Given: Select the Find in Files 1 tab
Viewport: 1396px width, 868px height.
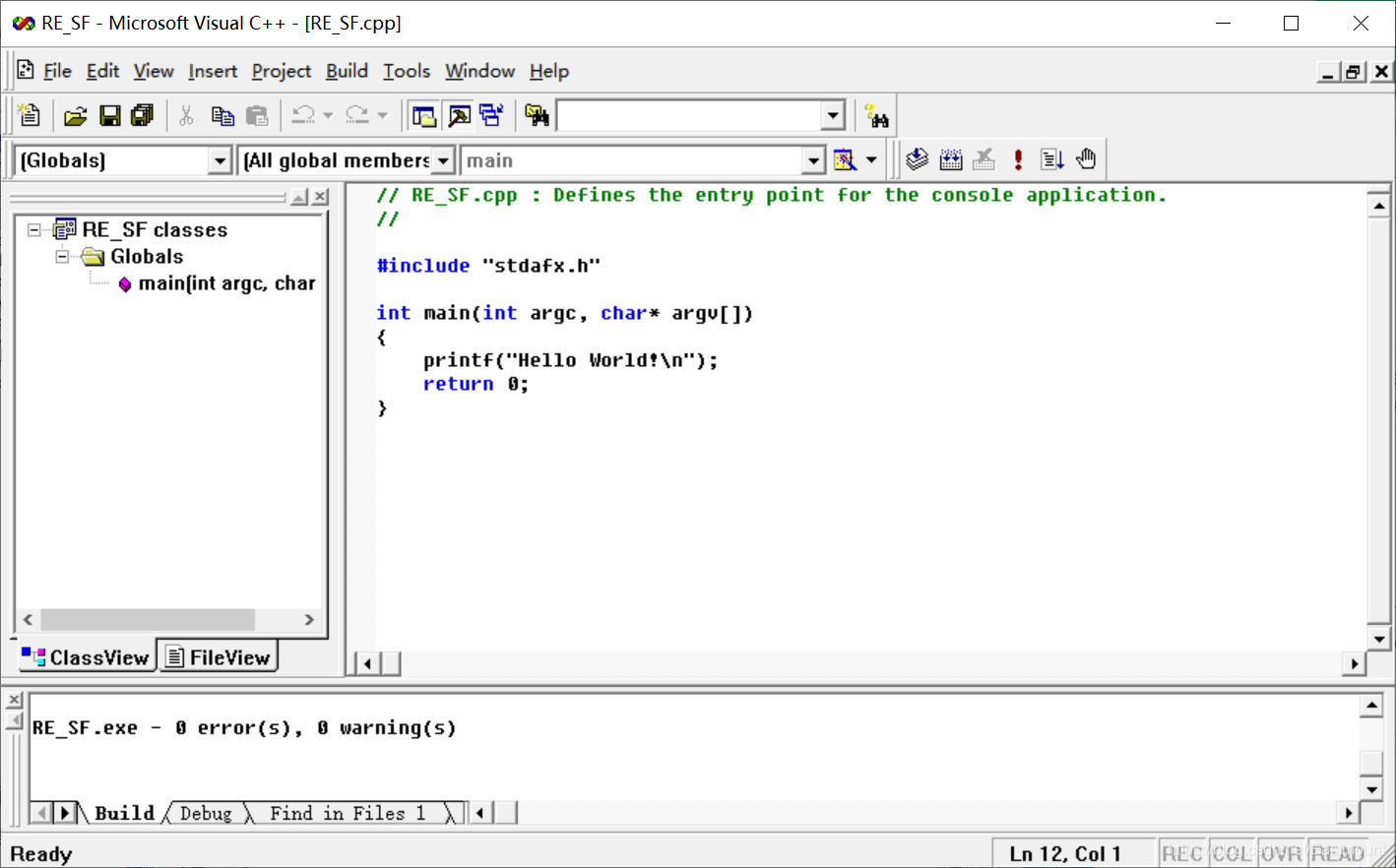Looking at the screenshot, I should [x=348, y=813].
